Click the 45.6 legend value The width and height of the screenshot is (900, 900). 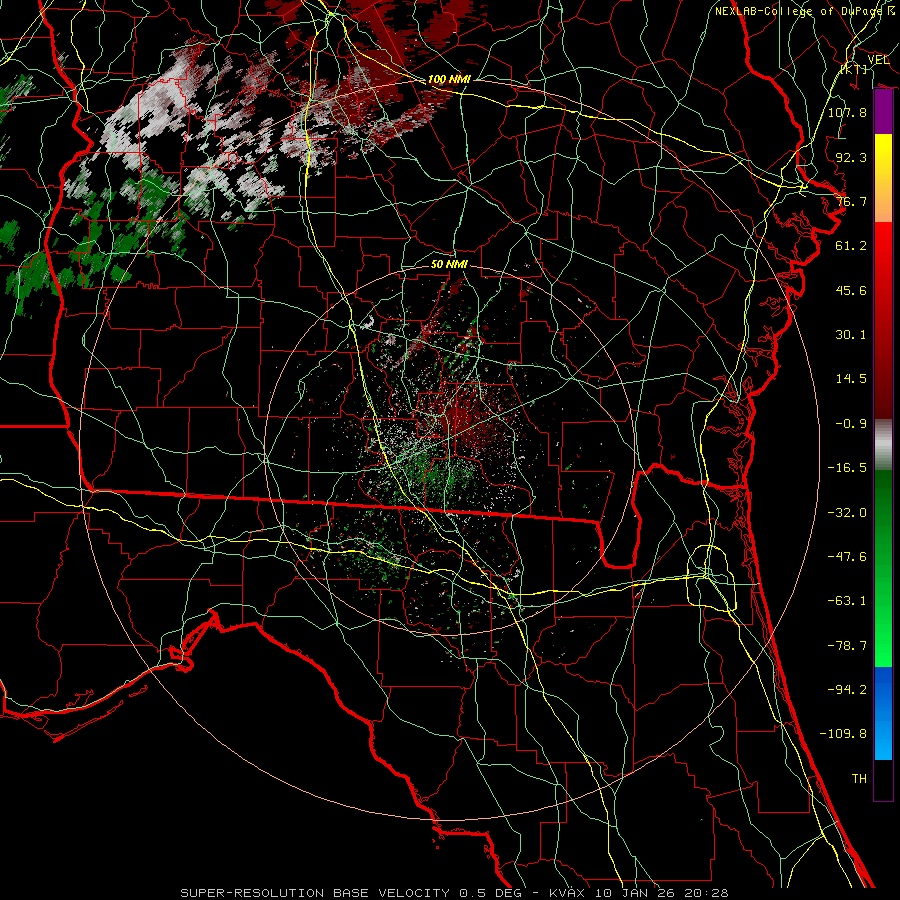851,290
